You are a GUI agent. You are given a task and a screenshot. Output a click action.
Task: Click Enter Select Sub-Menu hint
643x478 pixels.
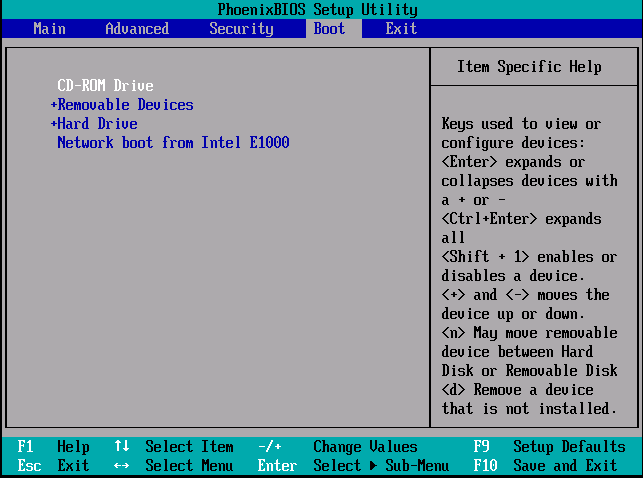coord(353,465)
